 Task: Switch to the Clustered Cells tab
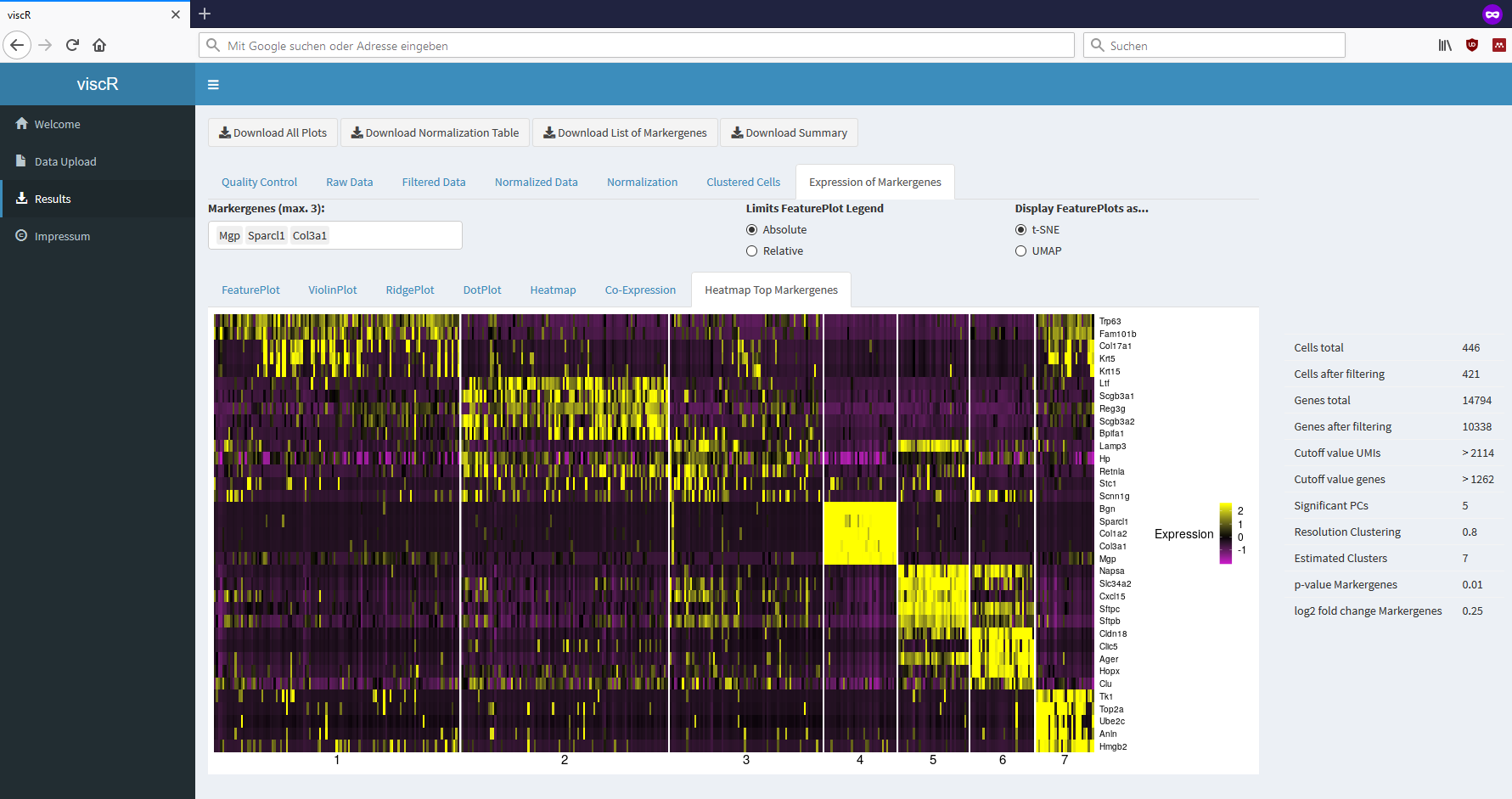pyautogui.click(x=743, y=182)
